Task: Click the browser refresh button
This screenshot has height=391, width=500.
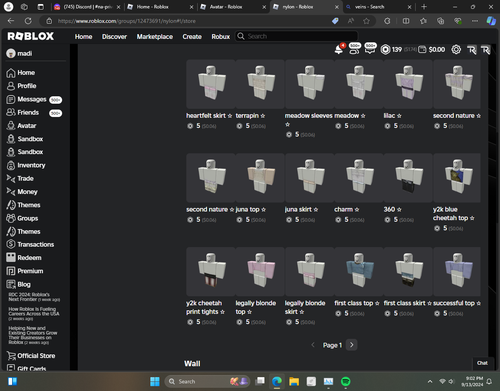Action: pos(28,21)
